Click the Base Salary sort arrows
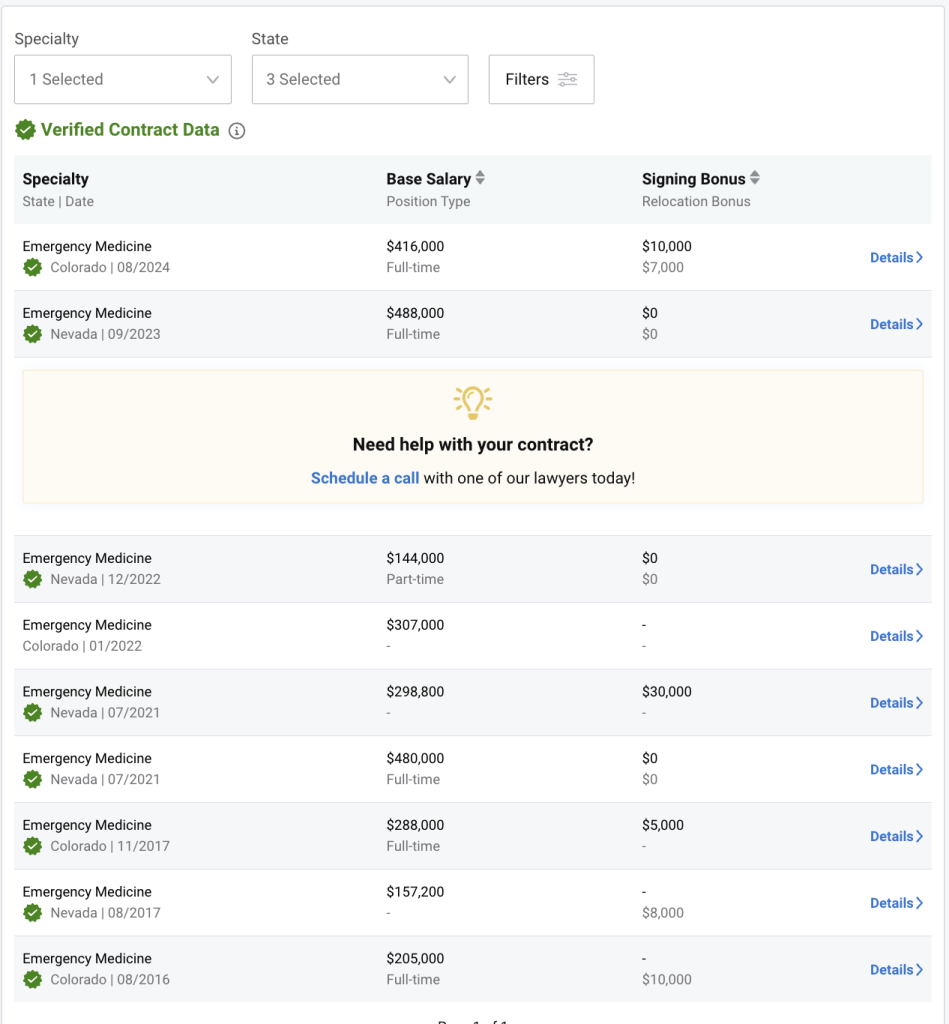The height and width of the screenshot is (1024, 949). [480, 178]
